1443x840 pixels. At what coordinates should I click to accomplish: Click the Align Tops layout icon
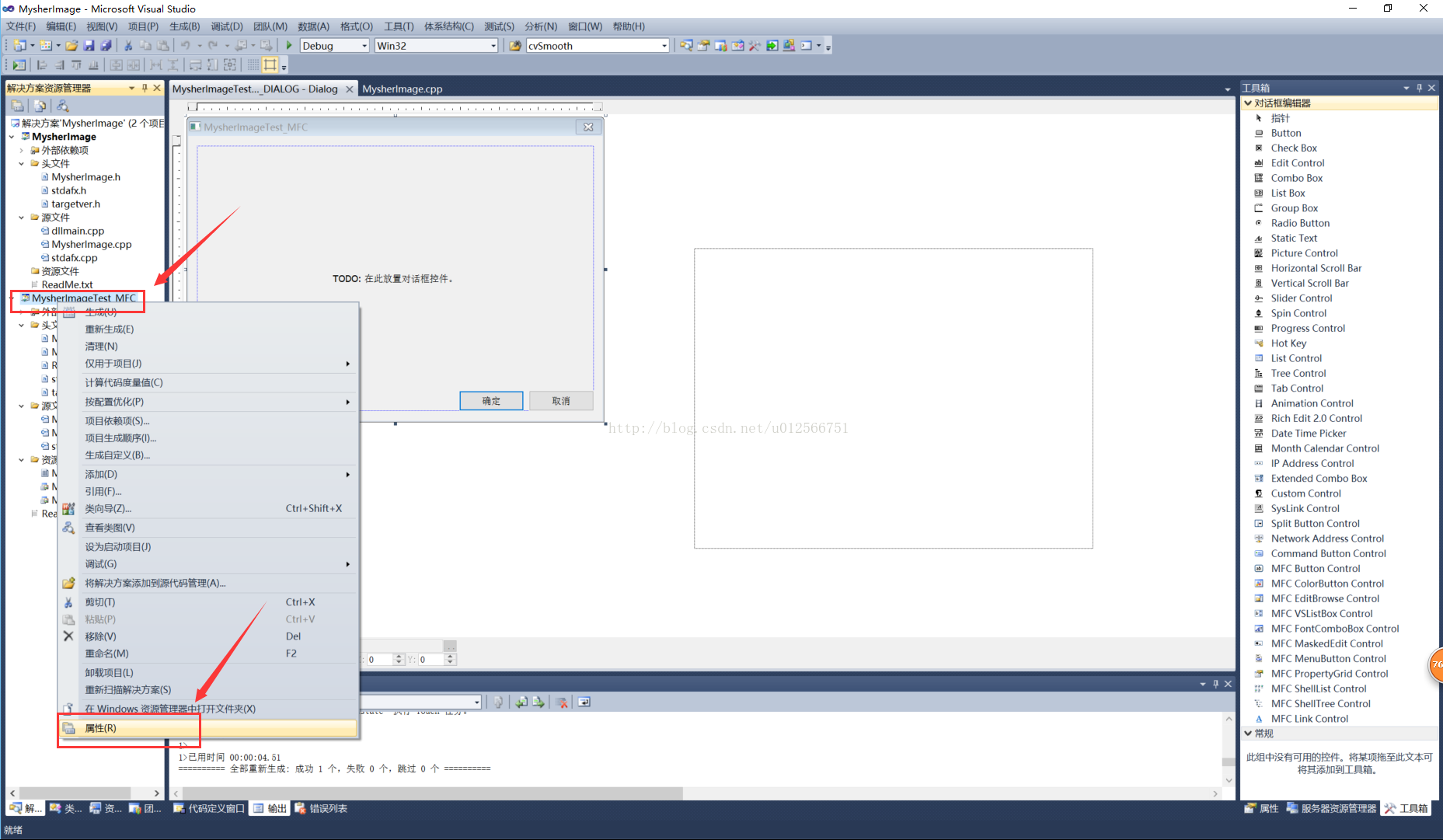pos(76,65)
